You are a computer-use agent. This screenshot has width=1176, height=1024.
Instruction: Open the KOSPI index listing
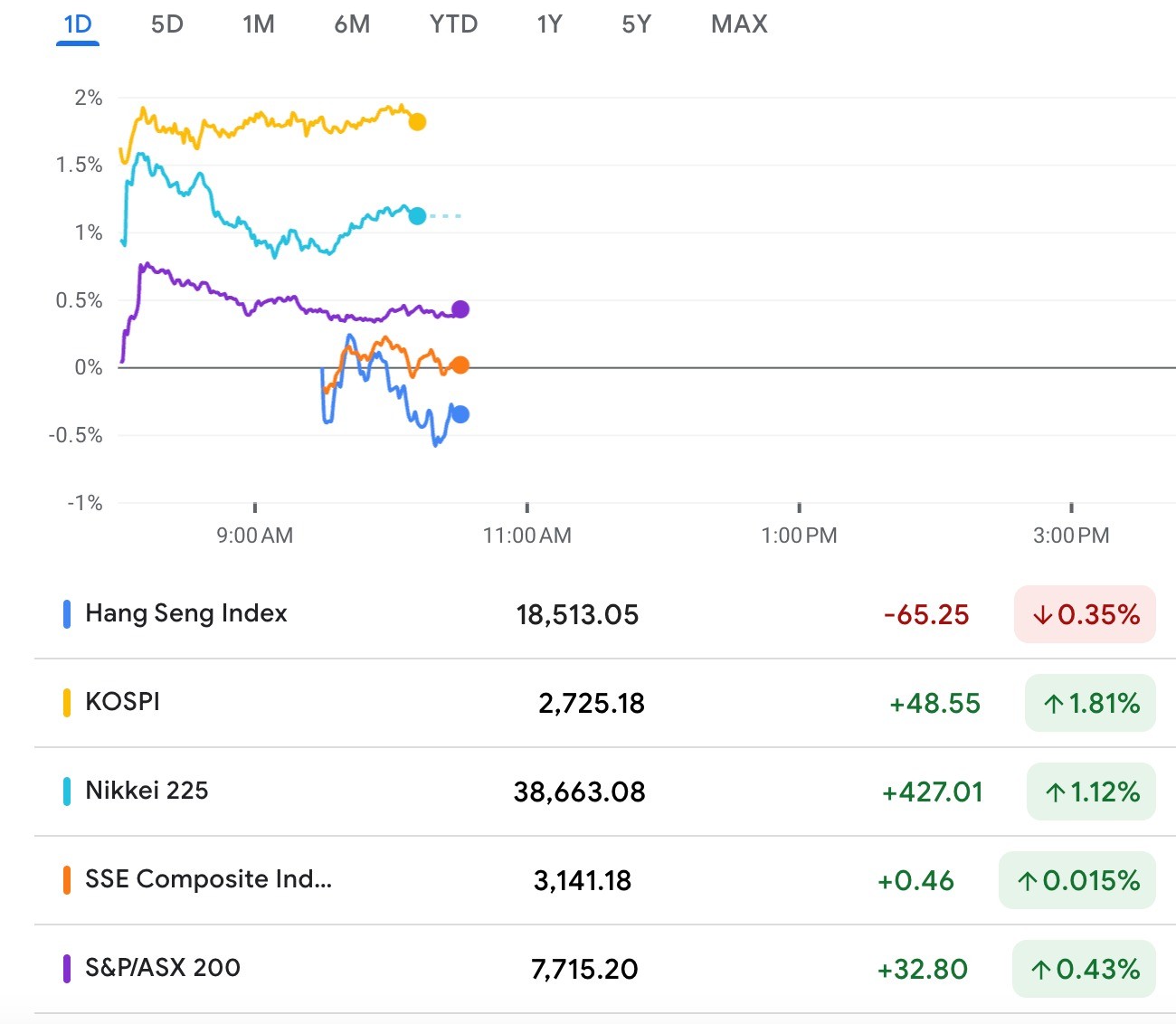click(x=123, y=702)
